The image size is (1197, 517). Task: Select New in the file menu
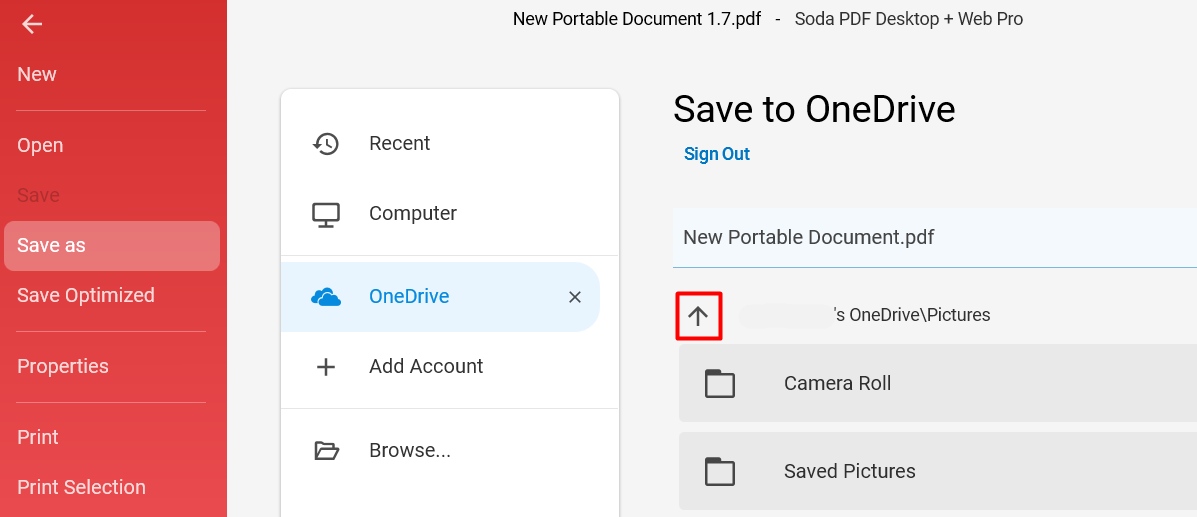click(37, 75)
